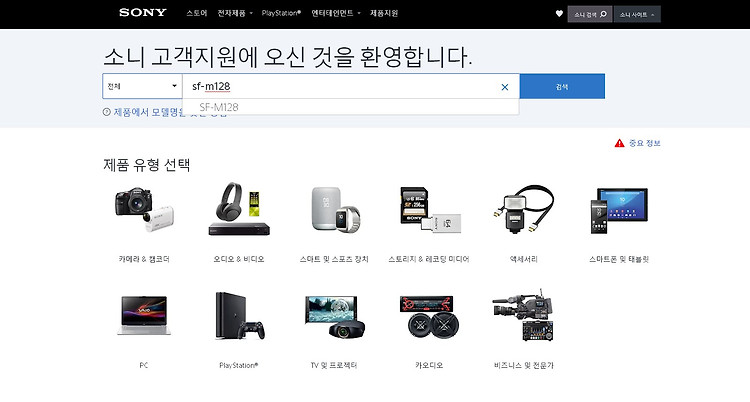Open the 중요 정보 link

click(644, 143)
